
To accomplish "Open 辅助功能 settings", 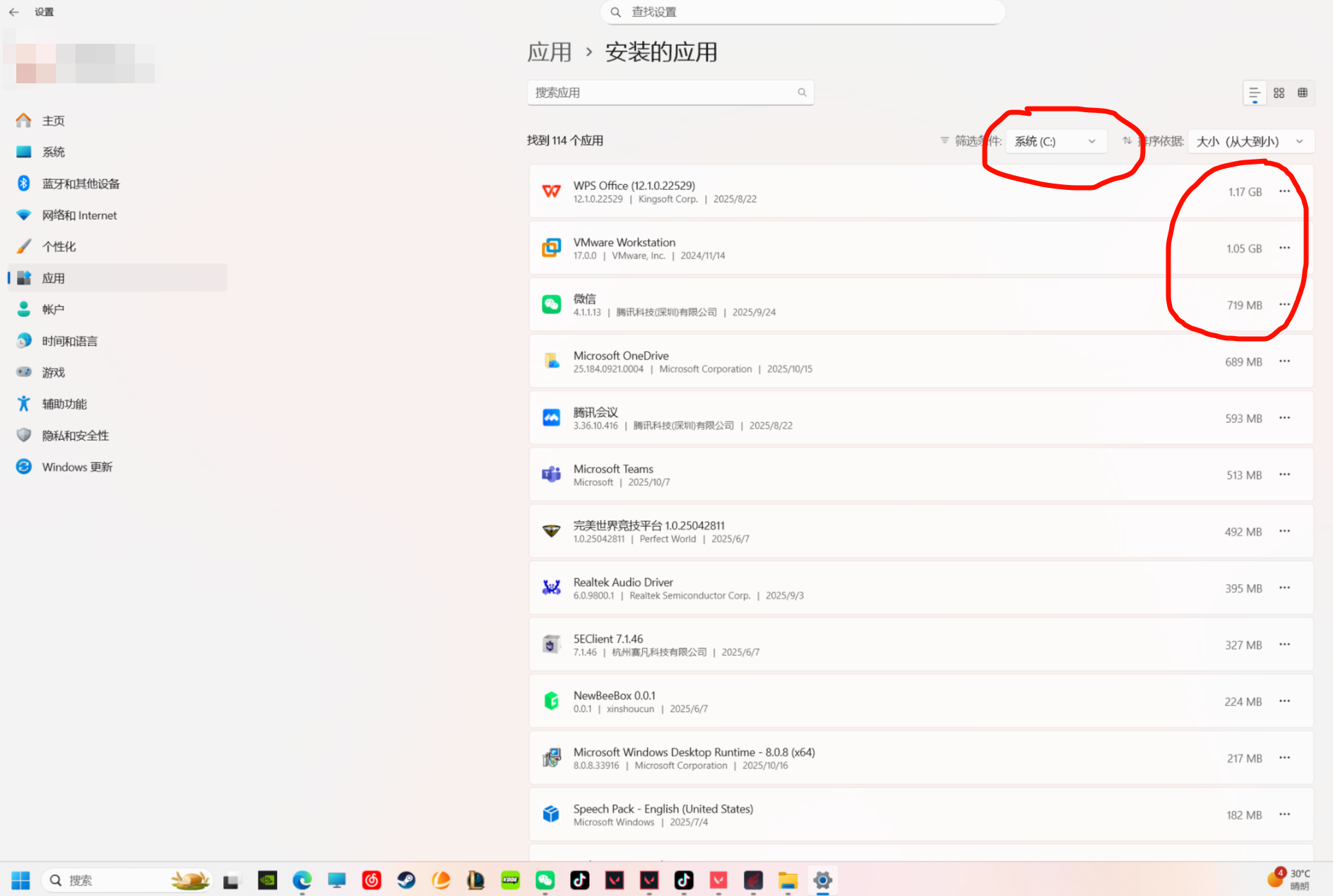I will pyautogui.click(x=117, y=404).
